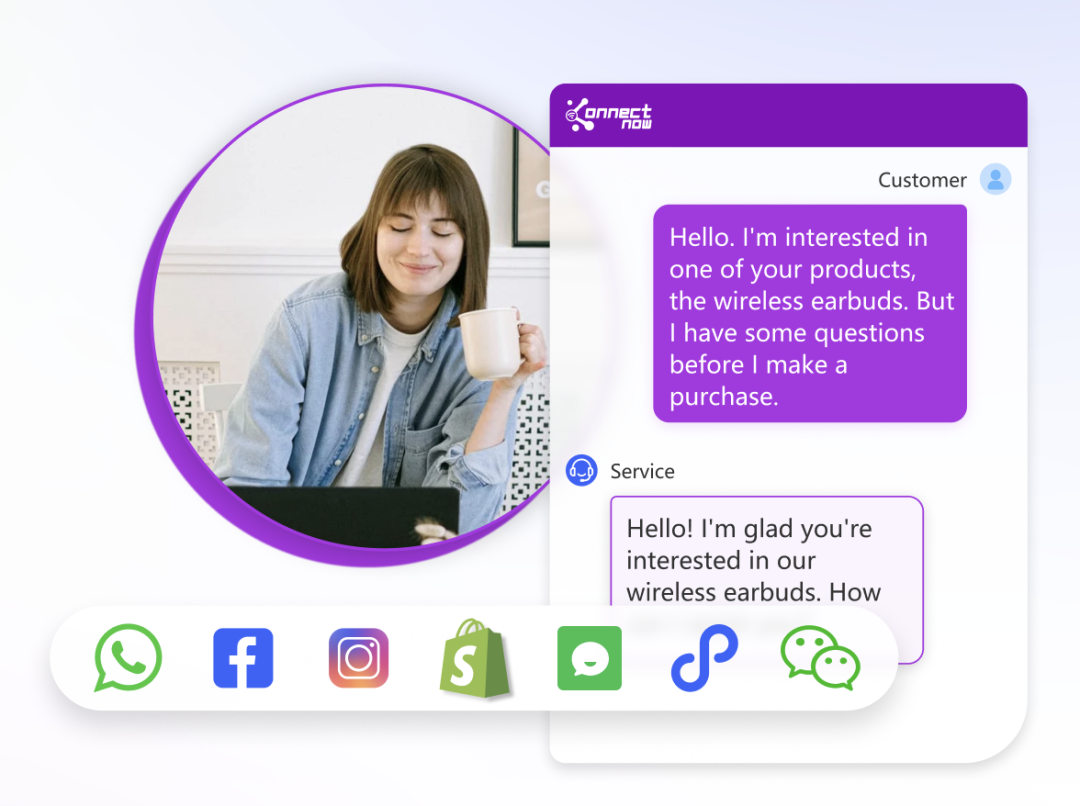The image size is (1080, 806).
Task: Select the Customer avatar icon
Action: pyautogui.click(x=995, y=179)
